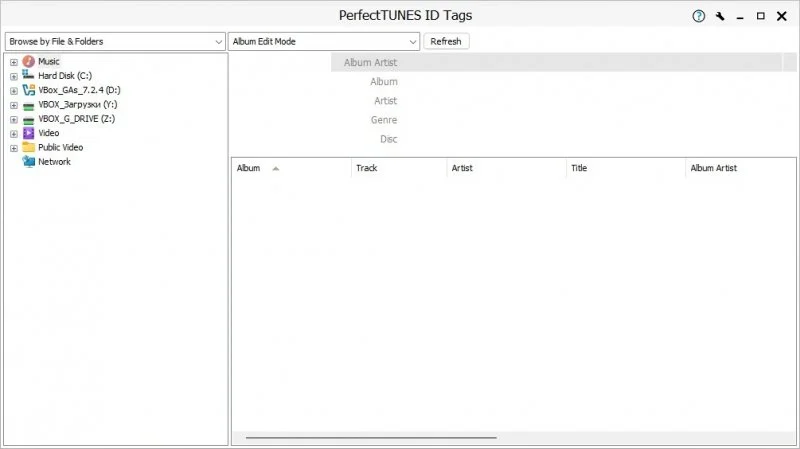The image size is (800, 449).
Task: Sort by the Artist column header
Action: coord(506,168)
